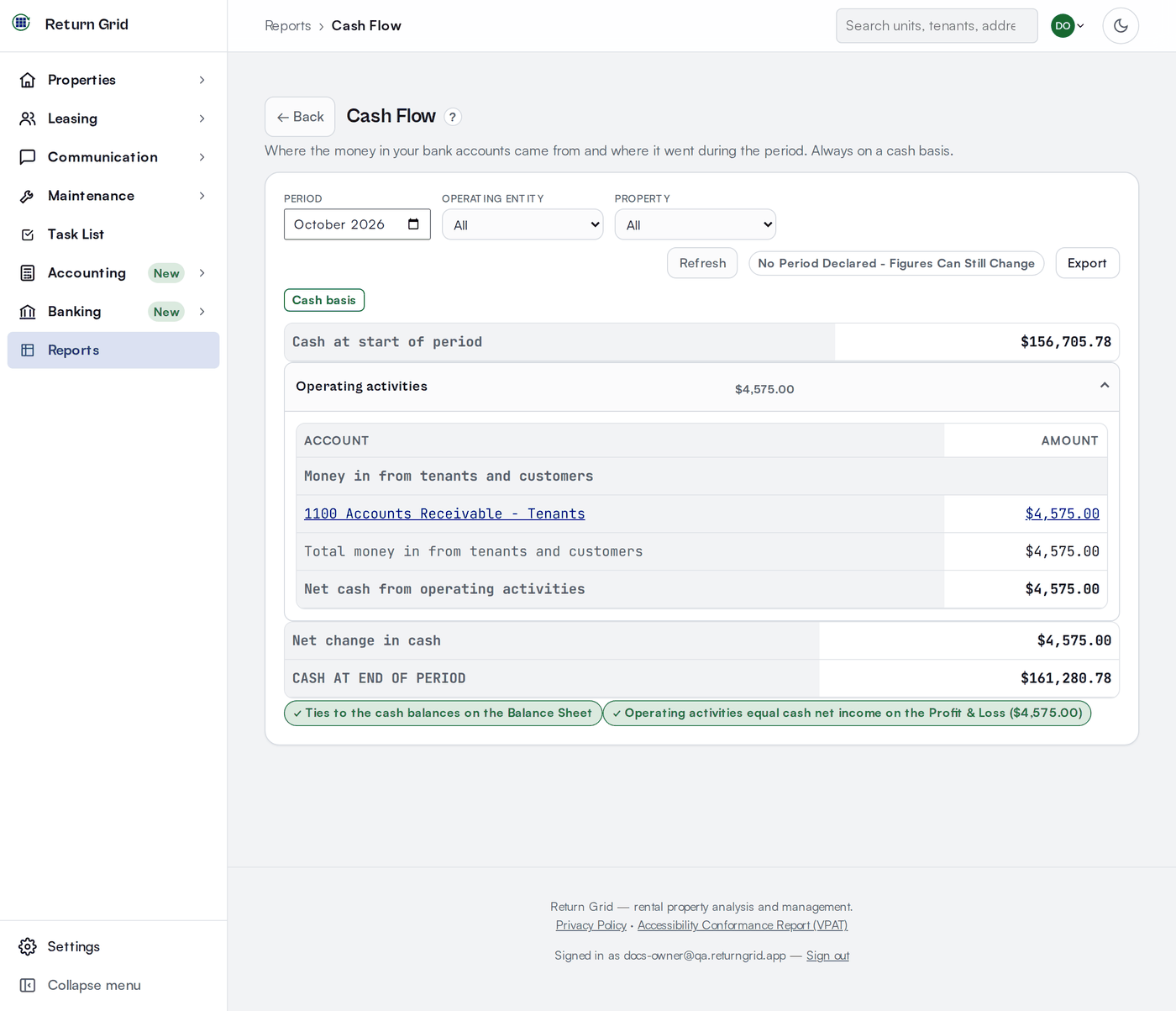
Task: Click the Collapse menu panel icon
Action: pos(28,985)
